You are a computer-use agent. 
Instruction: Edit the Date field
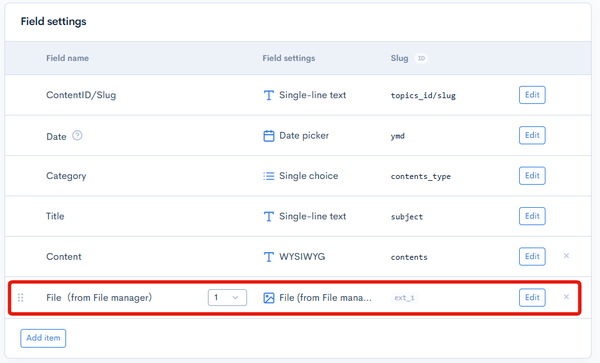[x=532, y=135]
